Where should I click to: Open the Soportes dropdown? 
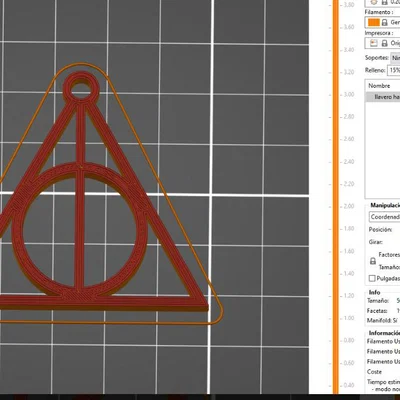(x=395, y=58)
